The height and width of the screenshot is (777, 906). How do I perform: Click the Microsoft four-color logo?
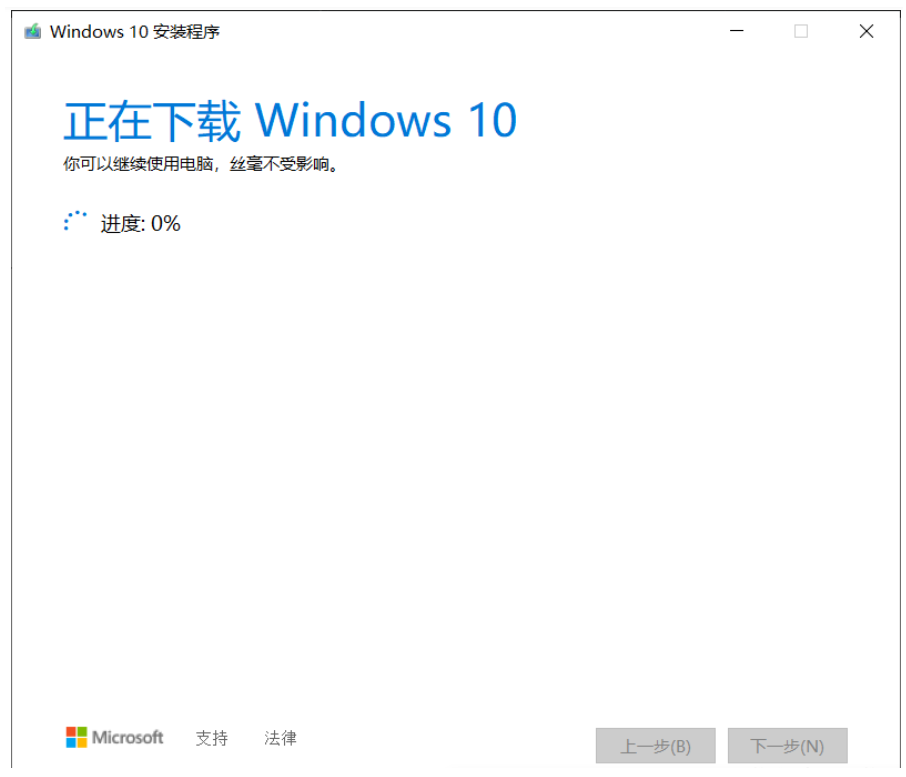click(x=76, y=737)
